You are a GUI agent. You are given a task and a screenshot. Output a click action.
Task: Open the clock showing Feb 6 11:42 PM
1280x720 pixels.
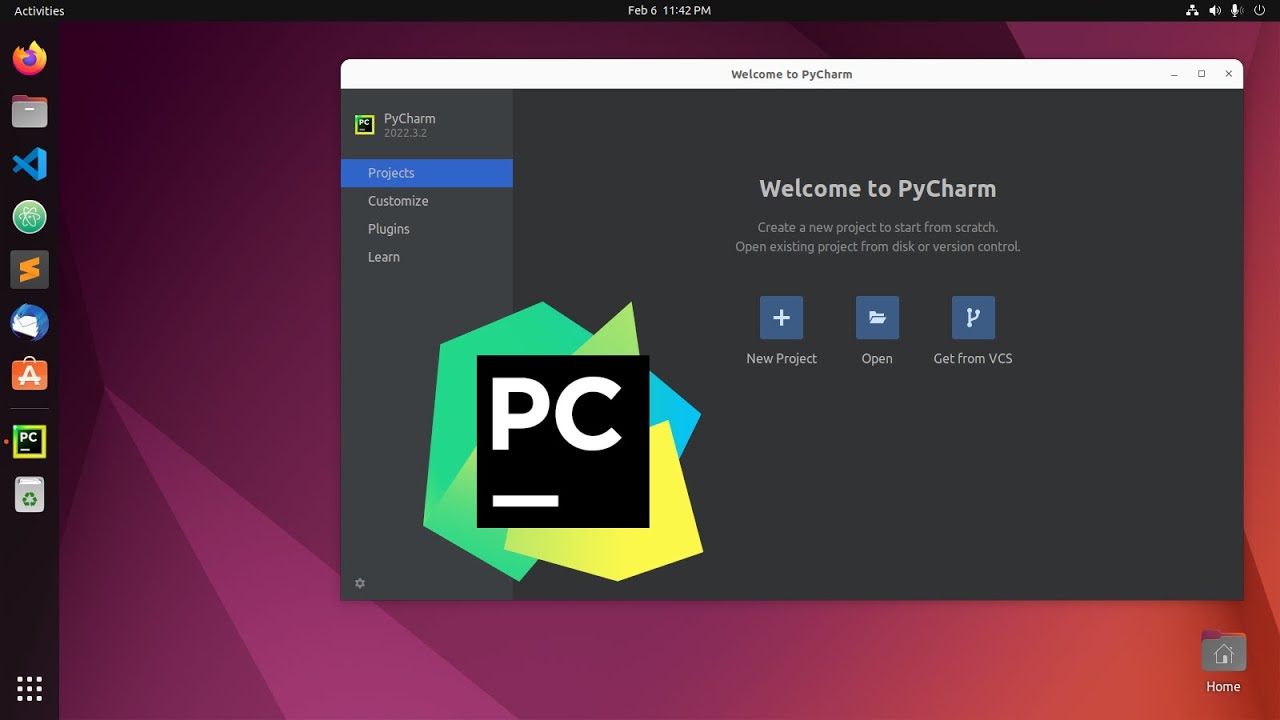click(x=669, y=10)
